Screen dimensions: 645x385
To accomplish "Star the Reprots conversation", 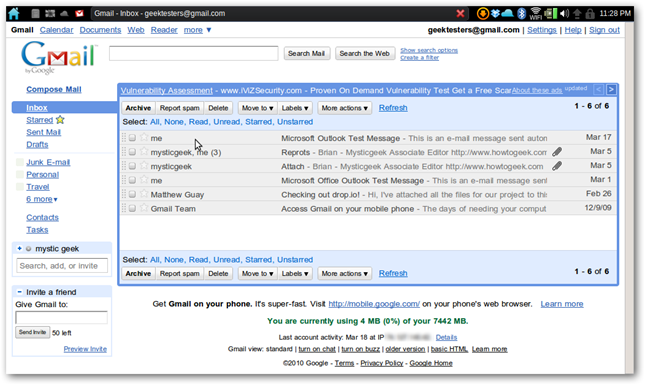I will (144, 151).
